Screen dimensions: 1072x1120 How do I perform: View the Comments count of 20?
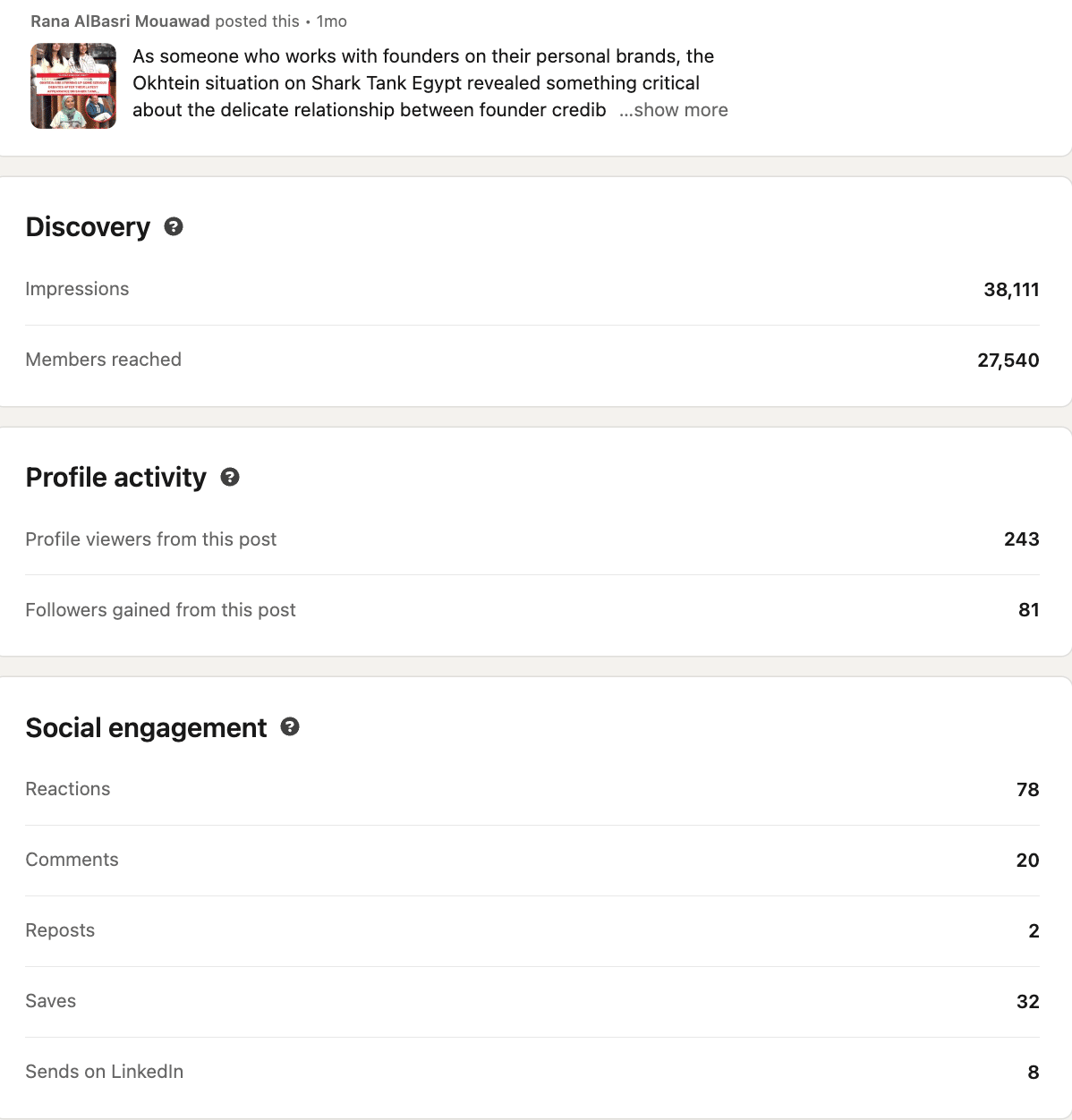click(1027, 861)
